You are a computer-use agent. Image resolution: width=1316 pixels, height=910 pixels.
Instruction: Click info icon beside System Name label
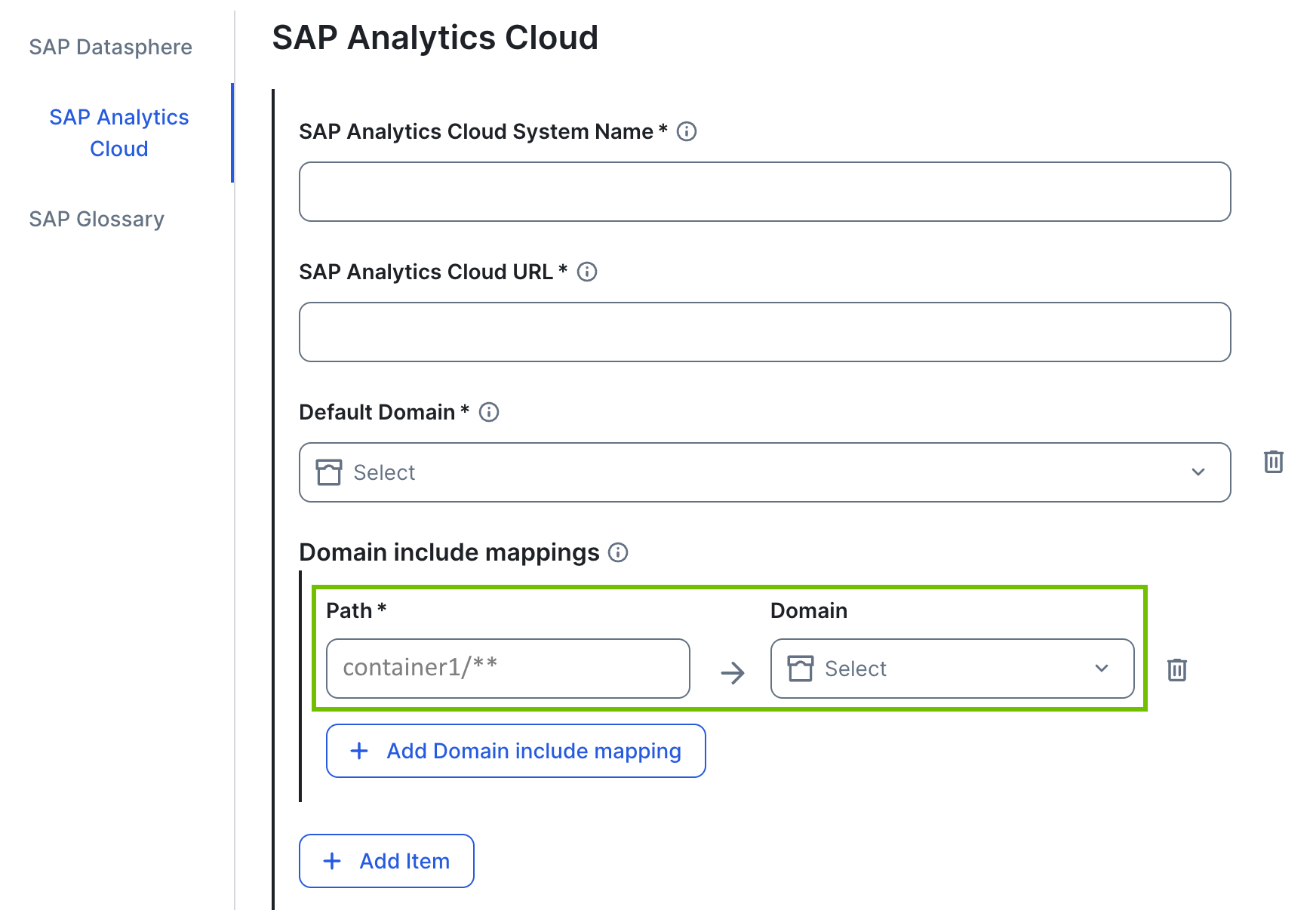pos(686,131)
